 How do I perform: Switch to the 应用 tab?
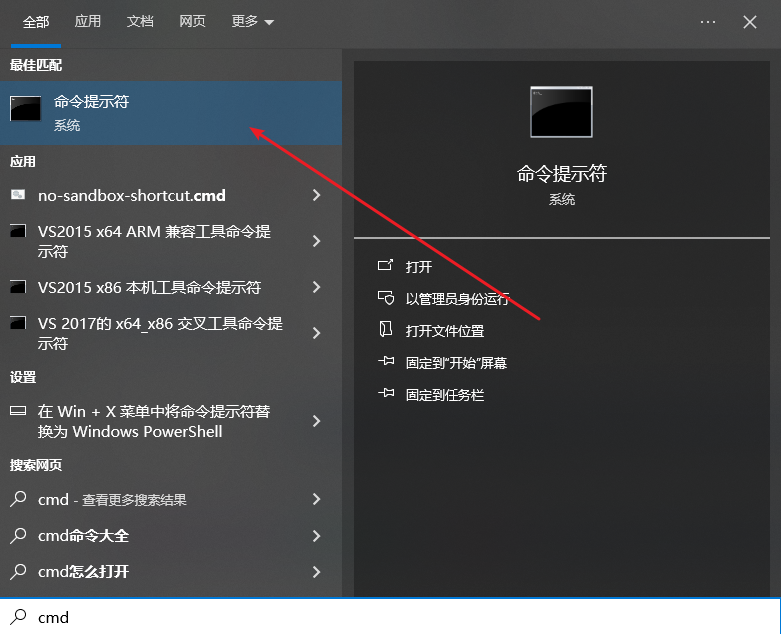click(88, 21)
